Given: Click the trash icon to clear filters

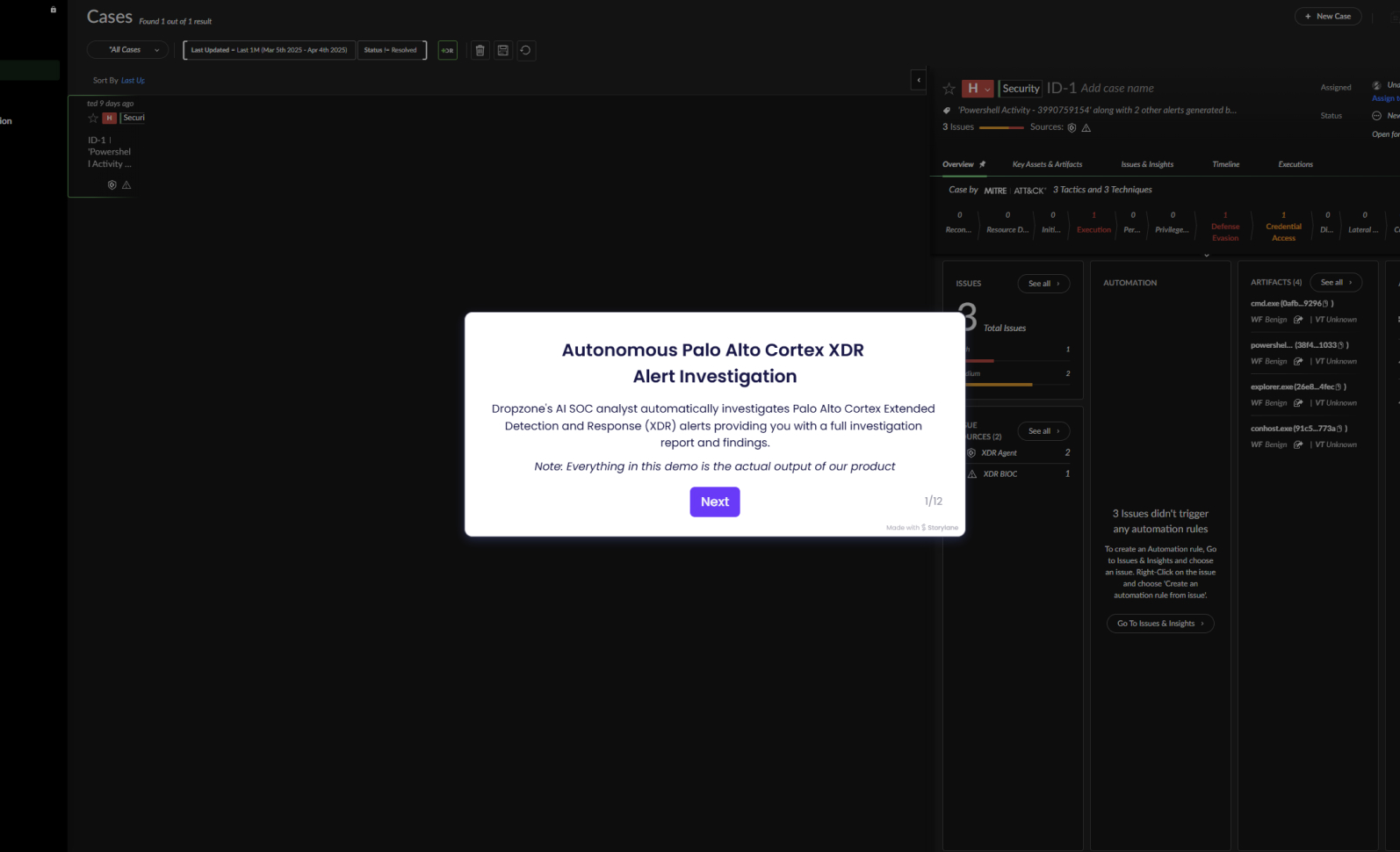Looking at the screenshot, I should (x=480, y=50).
